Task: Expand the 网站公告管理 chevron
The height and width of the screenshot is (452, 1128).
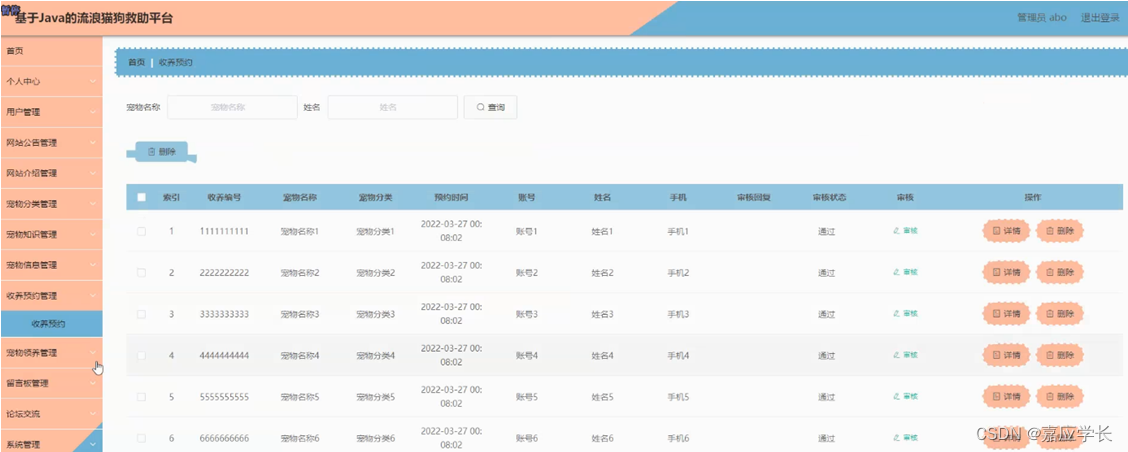Action: (93, 143)
